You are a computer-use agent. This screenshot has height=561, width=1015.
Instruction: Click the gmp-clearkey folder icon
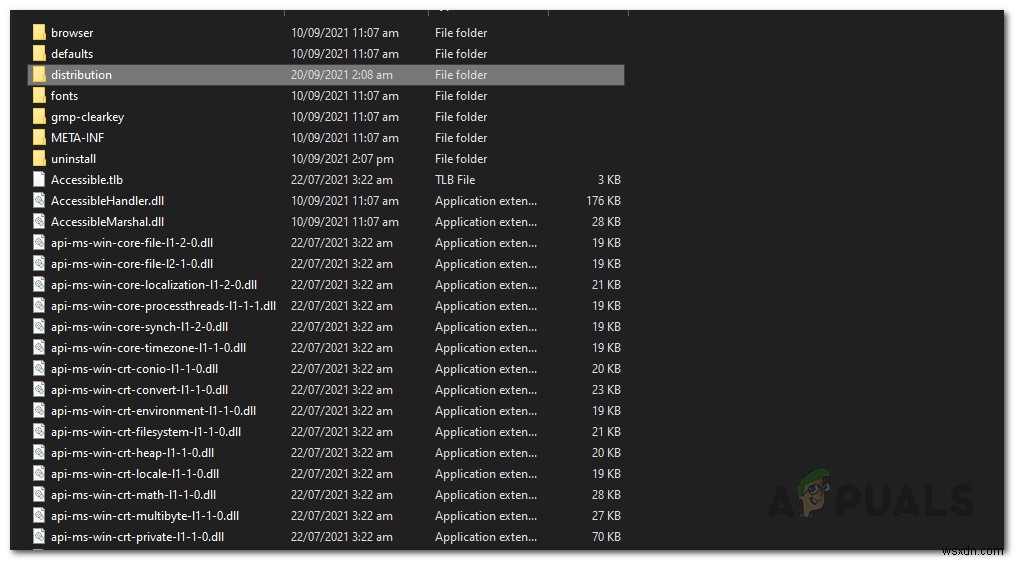39,116
